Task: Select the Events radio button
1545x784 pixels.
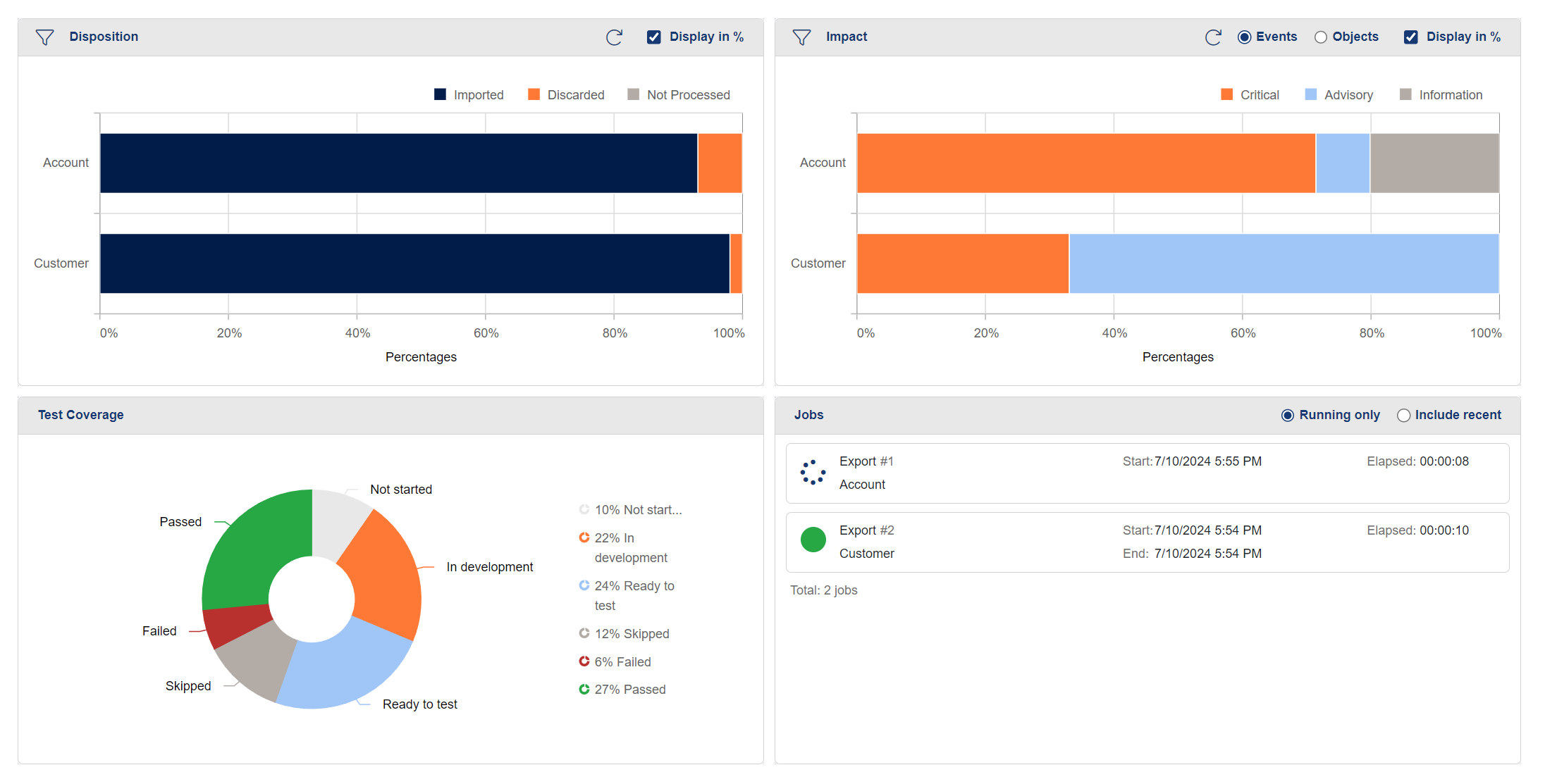Action: 1245,37
